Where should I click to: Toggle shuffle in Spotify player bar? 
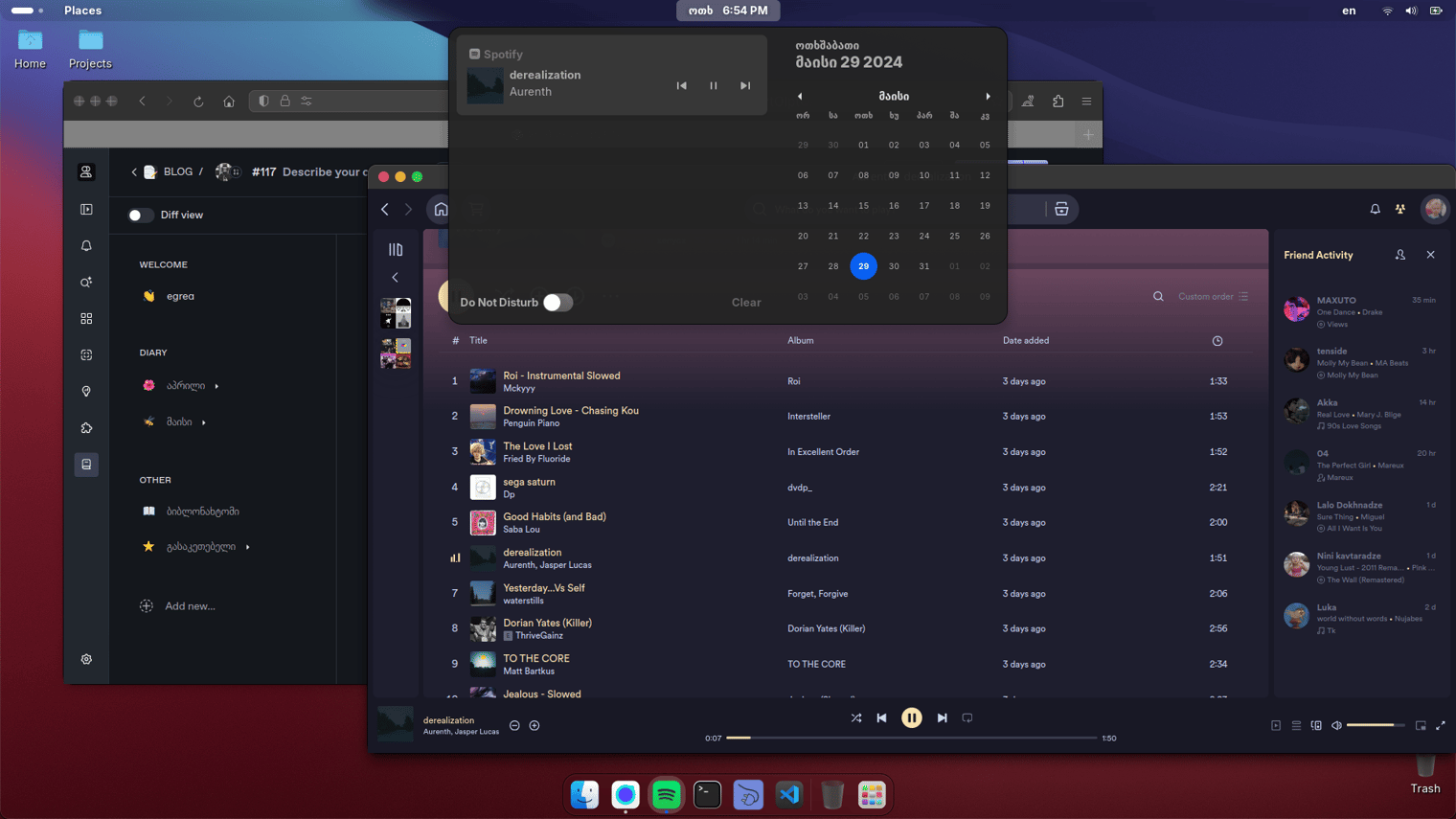point(856,717)
